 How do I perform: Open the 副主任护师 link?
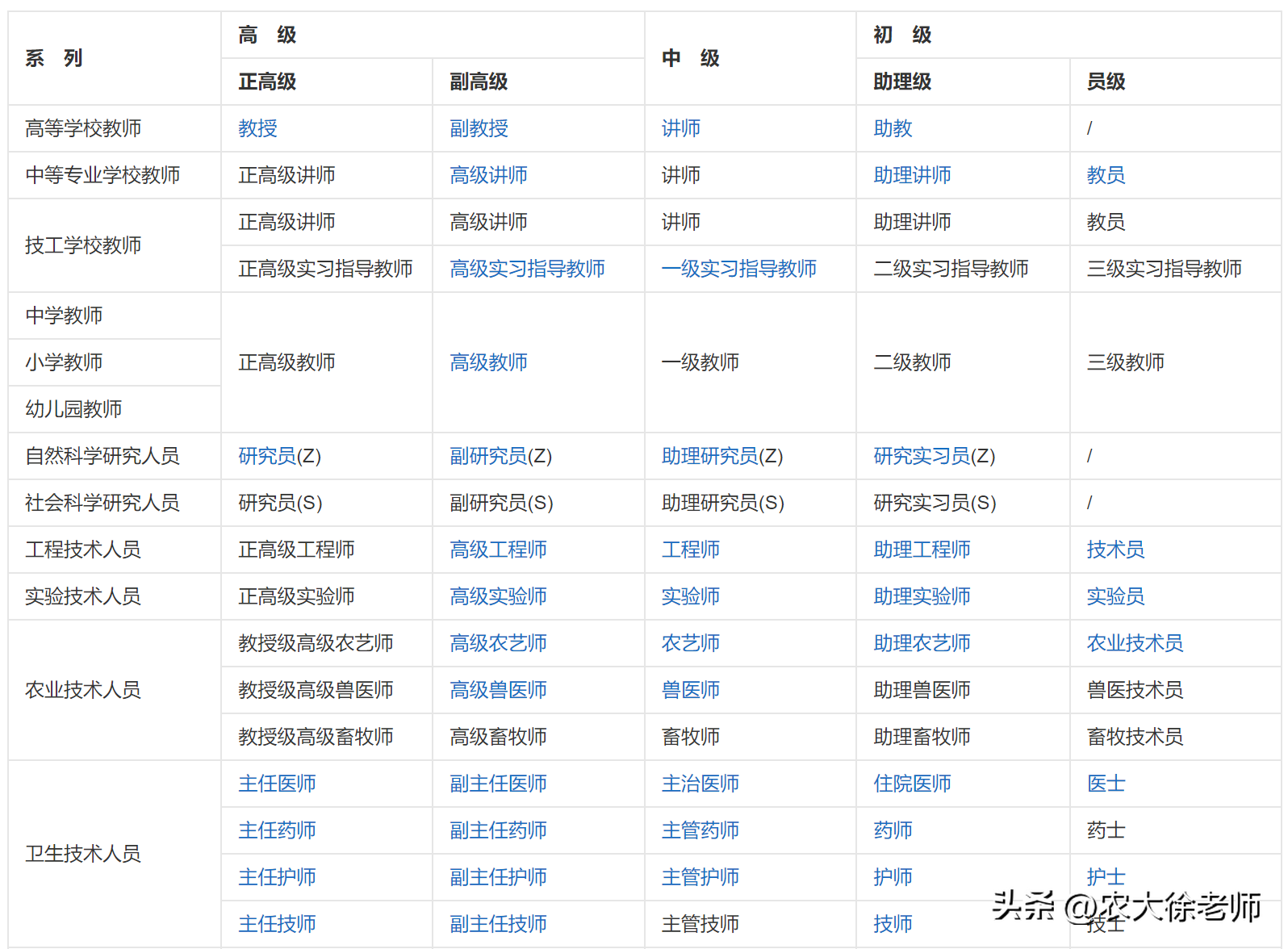[498, 877]
